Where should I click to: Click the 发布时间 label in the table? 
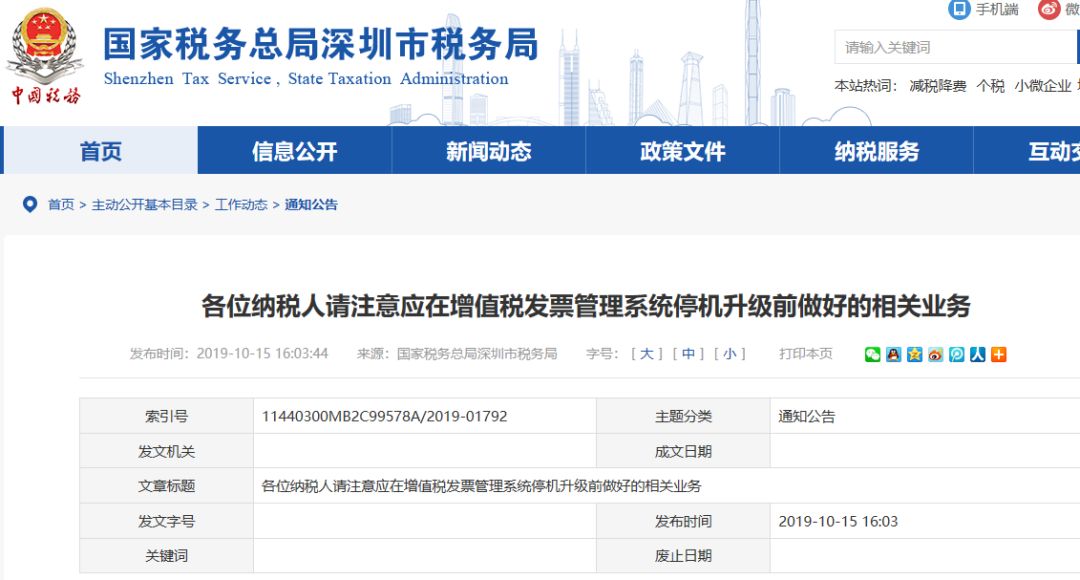click(683, 521)
